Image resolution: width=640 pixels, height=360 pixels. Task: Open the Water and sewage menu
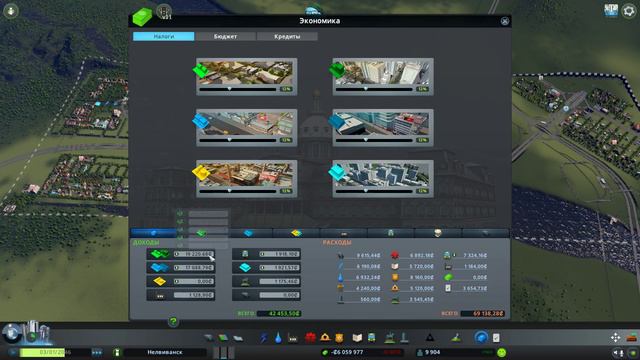click(x=278, y=338)
